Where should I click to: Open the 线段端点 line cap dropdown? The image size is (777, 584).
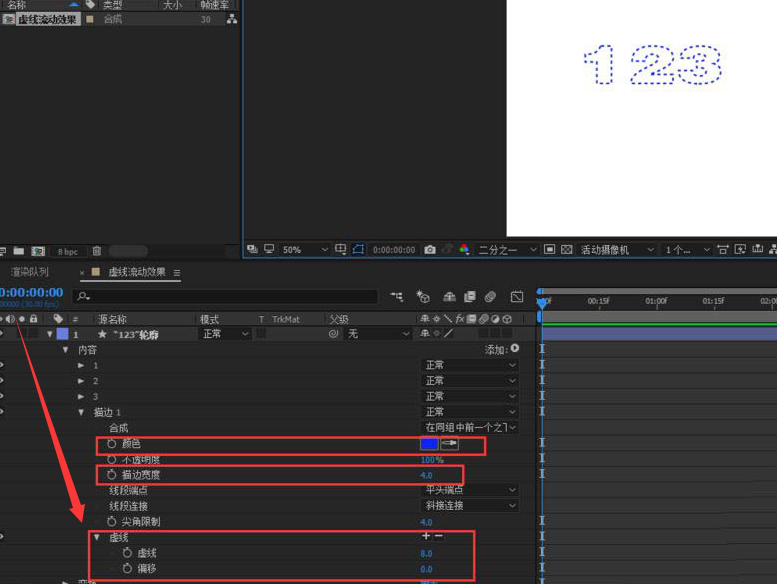[470, 490]
